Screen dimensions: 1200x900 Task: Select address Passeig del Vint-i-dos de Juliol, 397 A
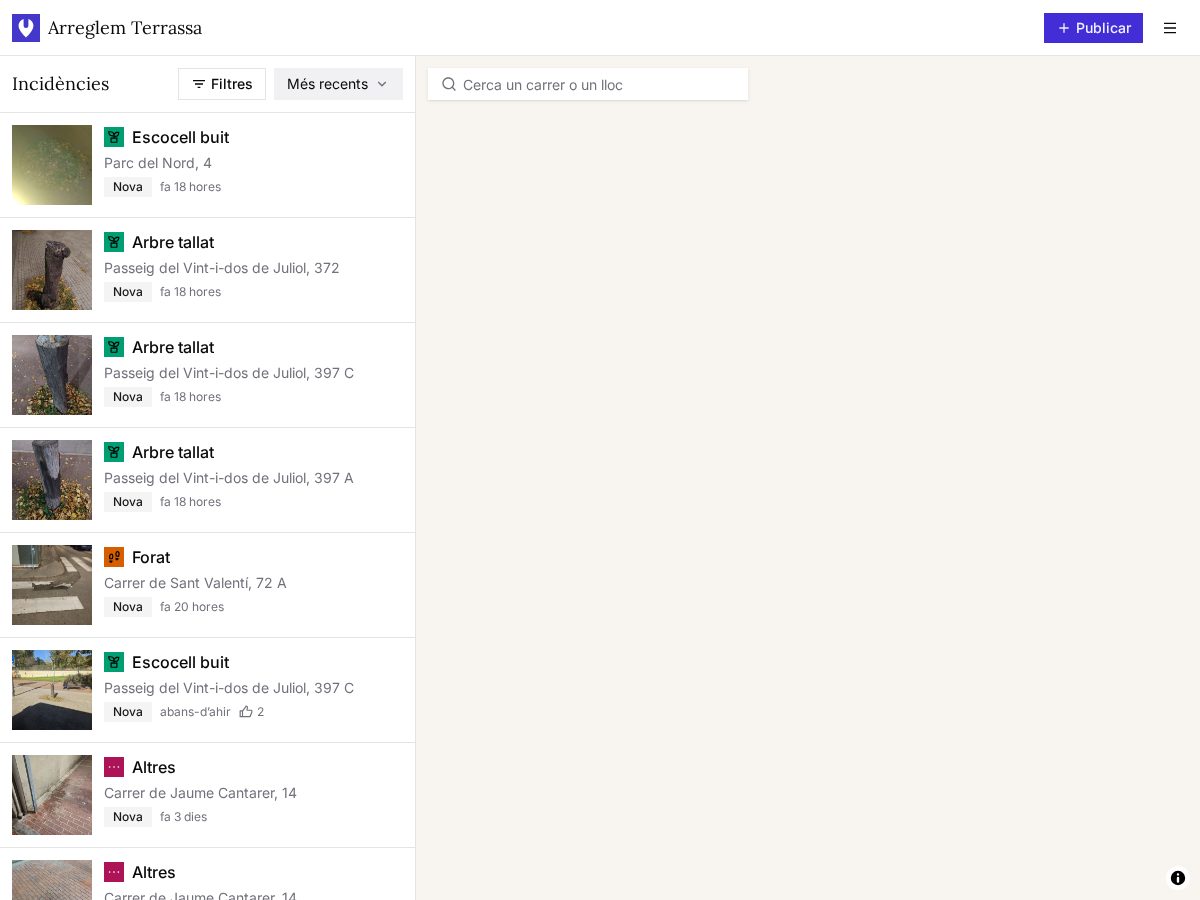(229, 478)
